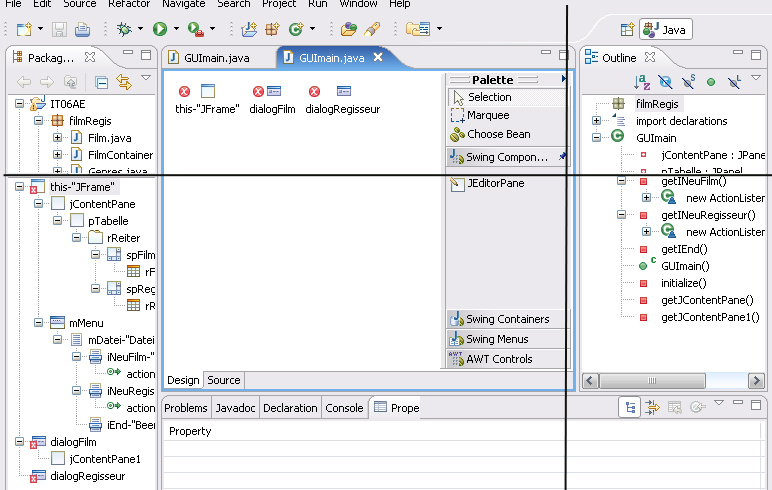
Task: Launch Debug with the bug icon
Action: [124, 30]
